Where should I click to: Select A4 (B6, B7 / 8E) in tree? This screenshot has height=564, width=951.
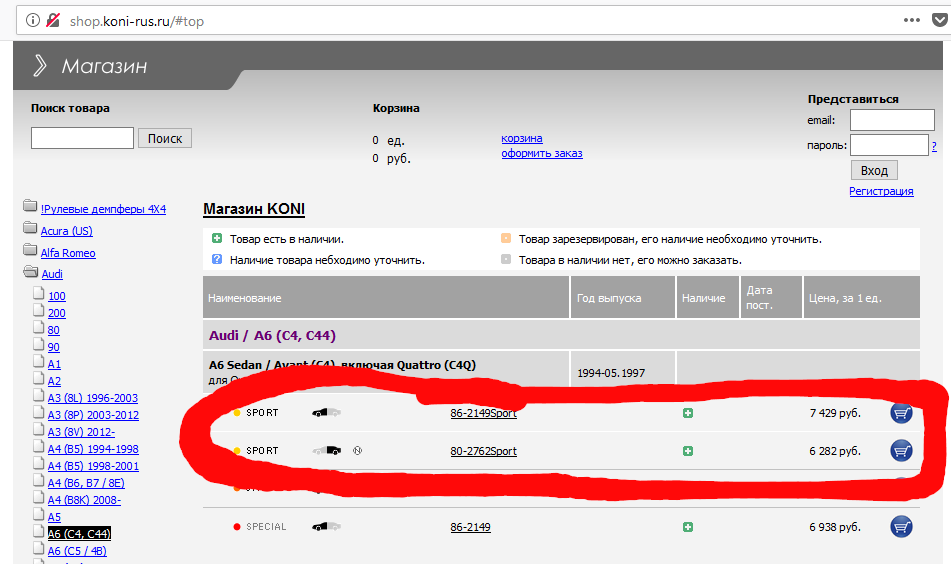[x=86, y=483]
